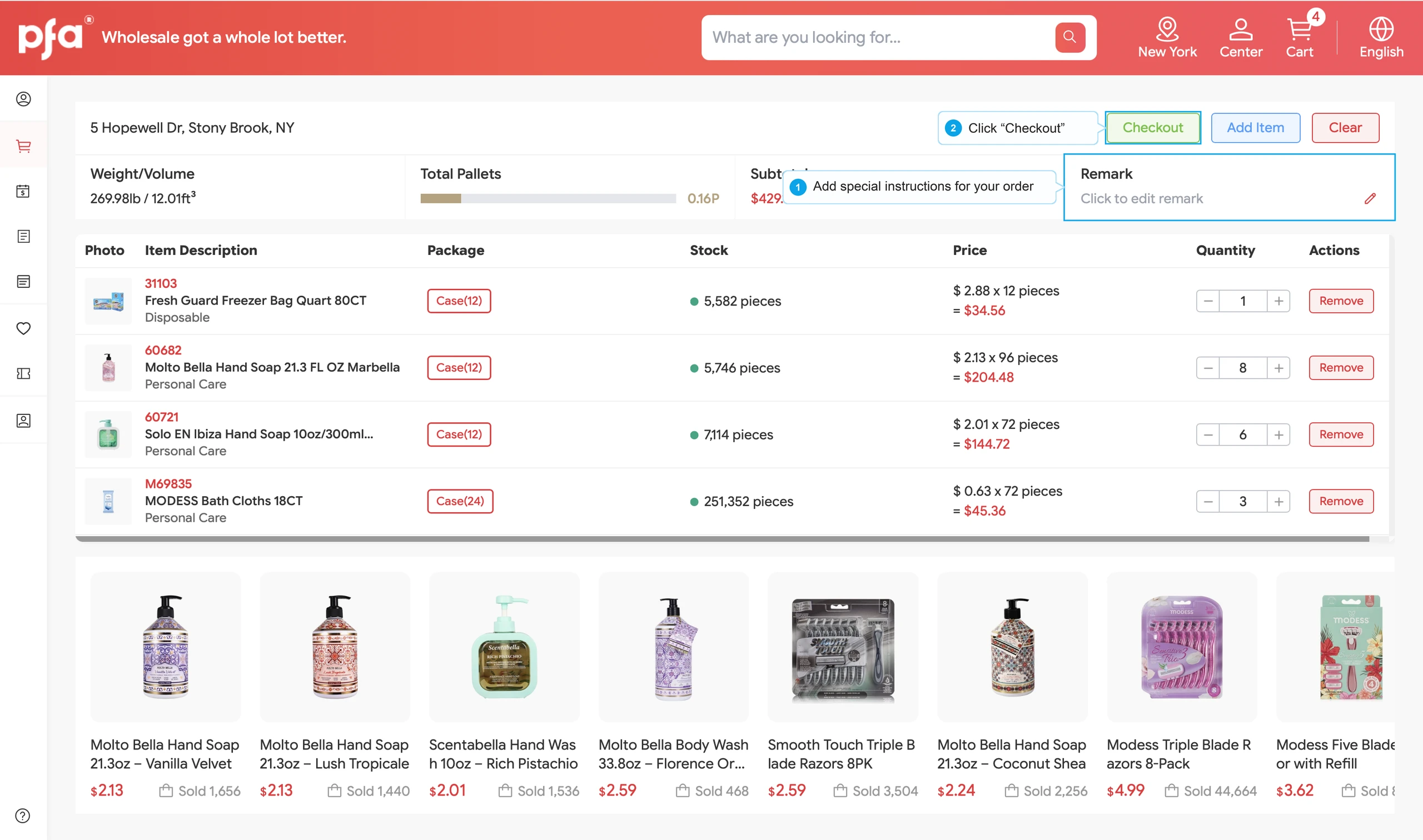This screenshot has width=1423, height=840.
Task: Decrease quantity of MODESS Bath Cloths
Action: click(x=1208, y=502)
